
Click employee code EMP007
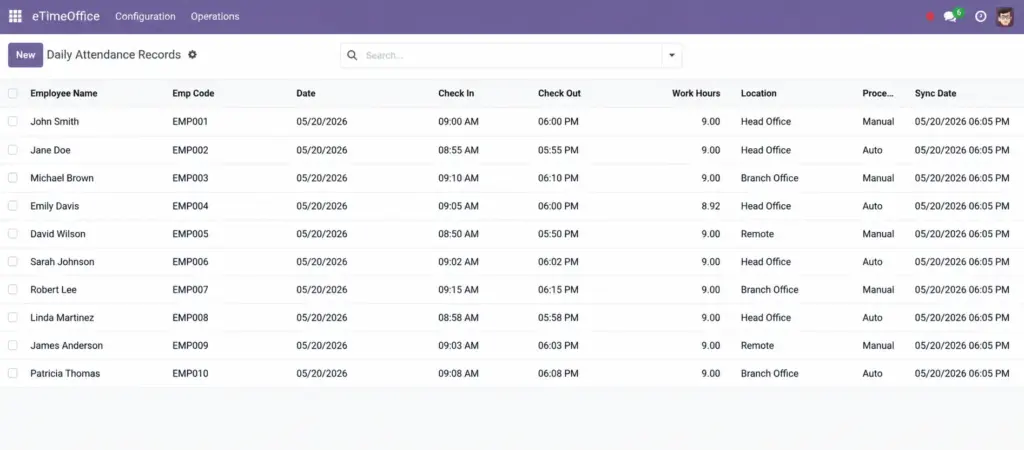coord(191,289)
